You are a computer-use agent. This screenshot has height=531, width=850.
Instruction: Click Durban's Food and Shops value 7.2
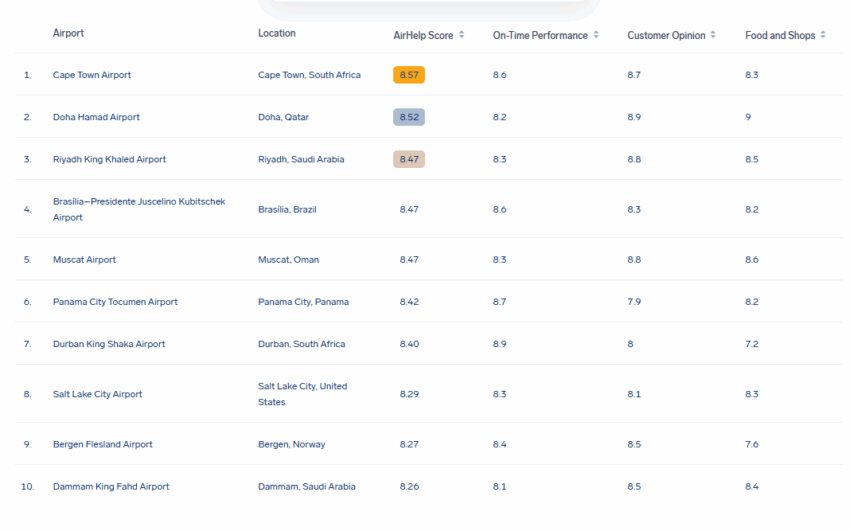tap(752, 344)
